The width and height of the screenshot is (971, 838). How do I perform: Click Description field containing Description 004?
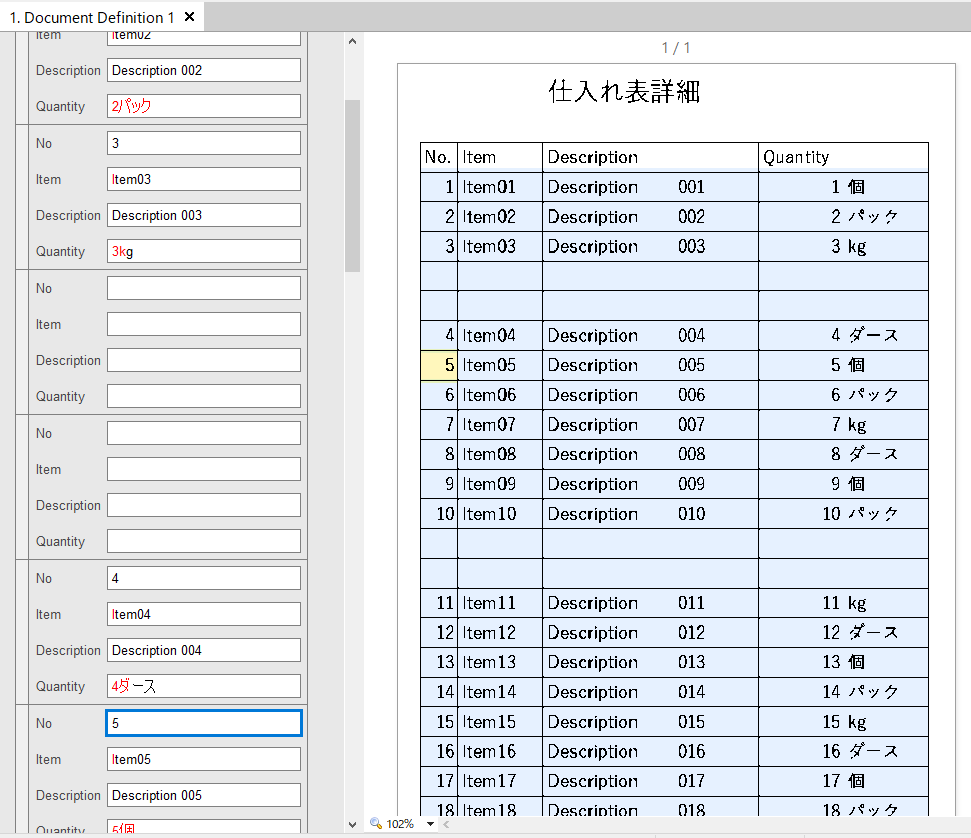point(204,650)
